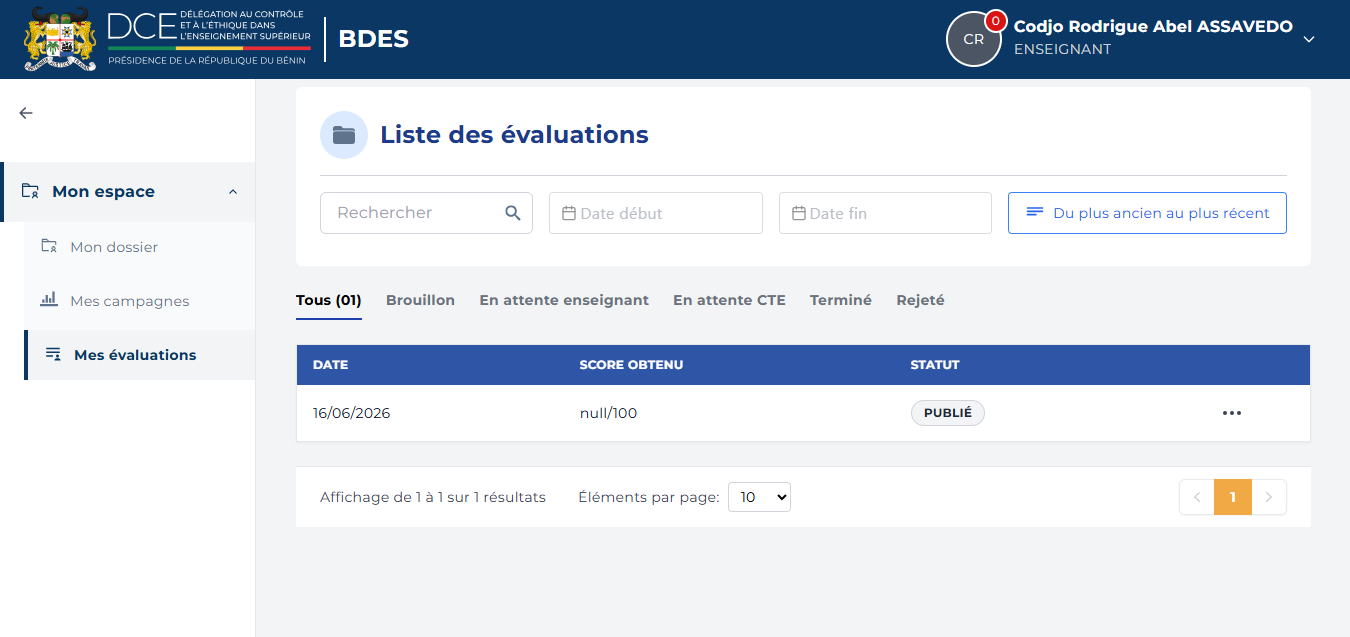Click the user name Codjo Rodrigue Abel ASSAVEDO
1350x637 pixels.
(x=1153, y=27)
